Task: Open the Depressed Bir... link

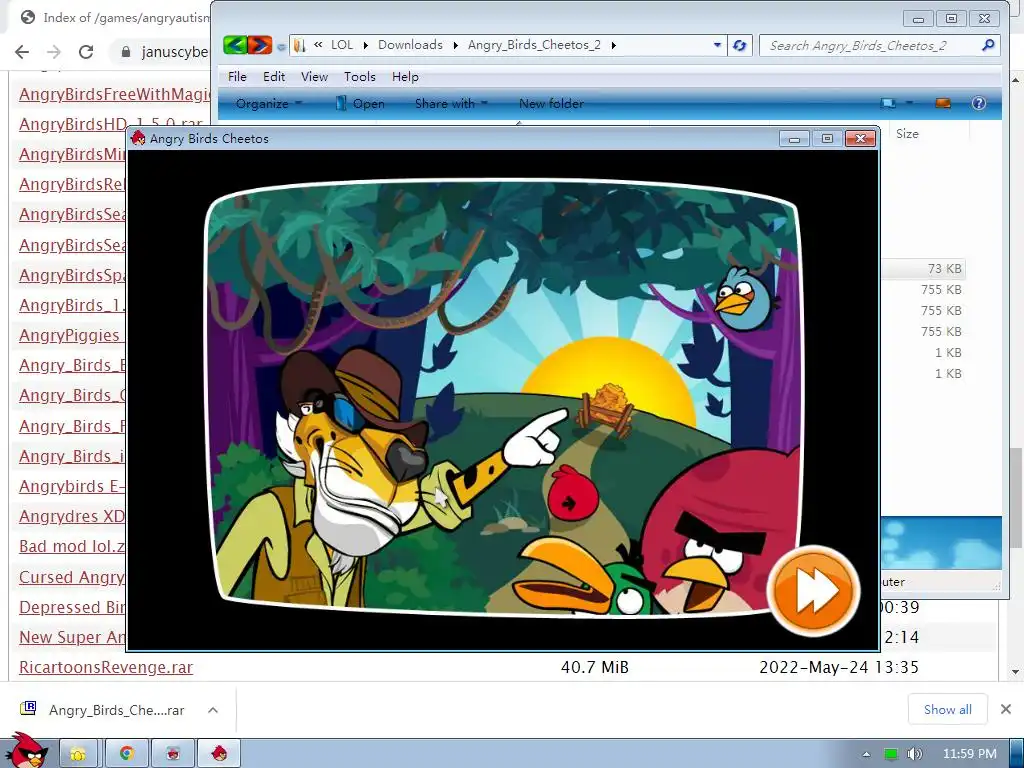Action: [72, 607]
